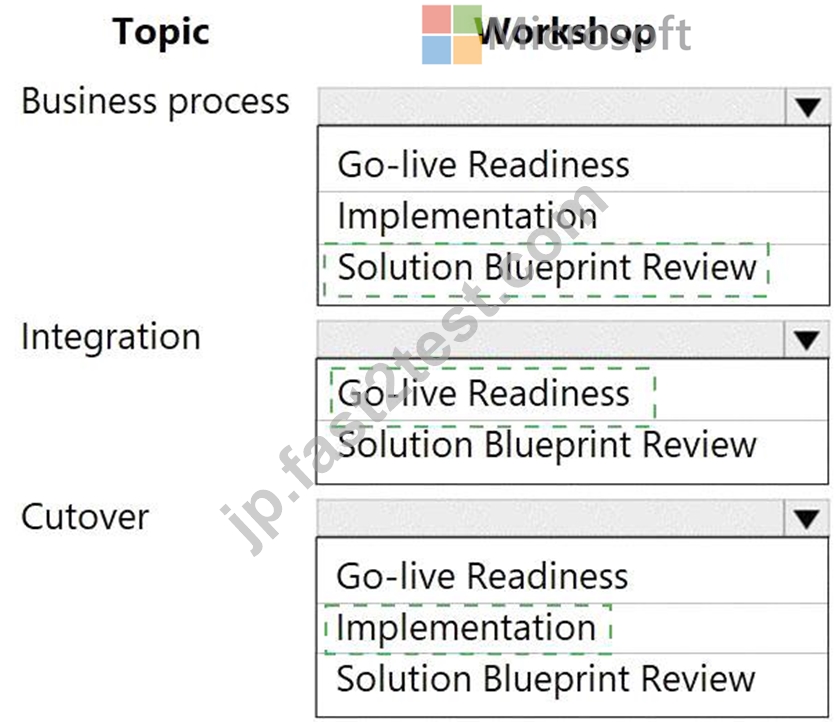Click the Integration topic label
The height and width of the screenshot is (722, 836).
pyautogui.click(x=111, y=338)
